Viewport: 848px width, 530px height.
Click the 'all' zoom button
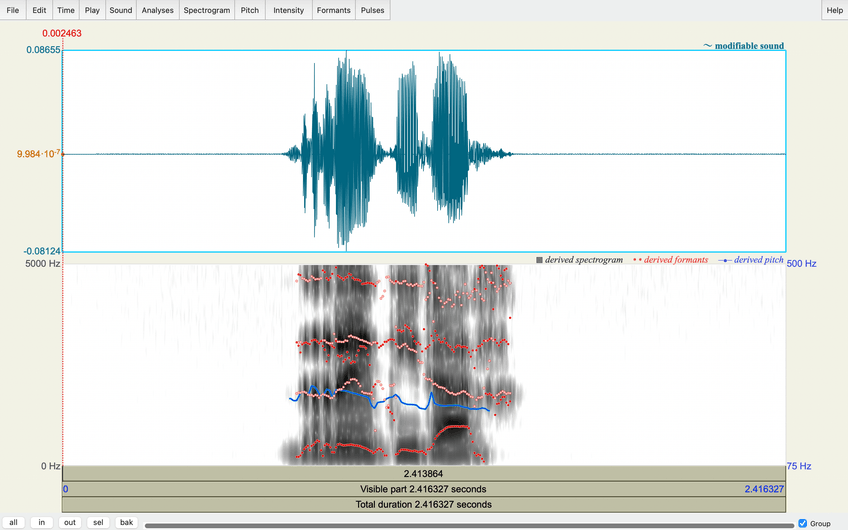pos(14,523)
